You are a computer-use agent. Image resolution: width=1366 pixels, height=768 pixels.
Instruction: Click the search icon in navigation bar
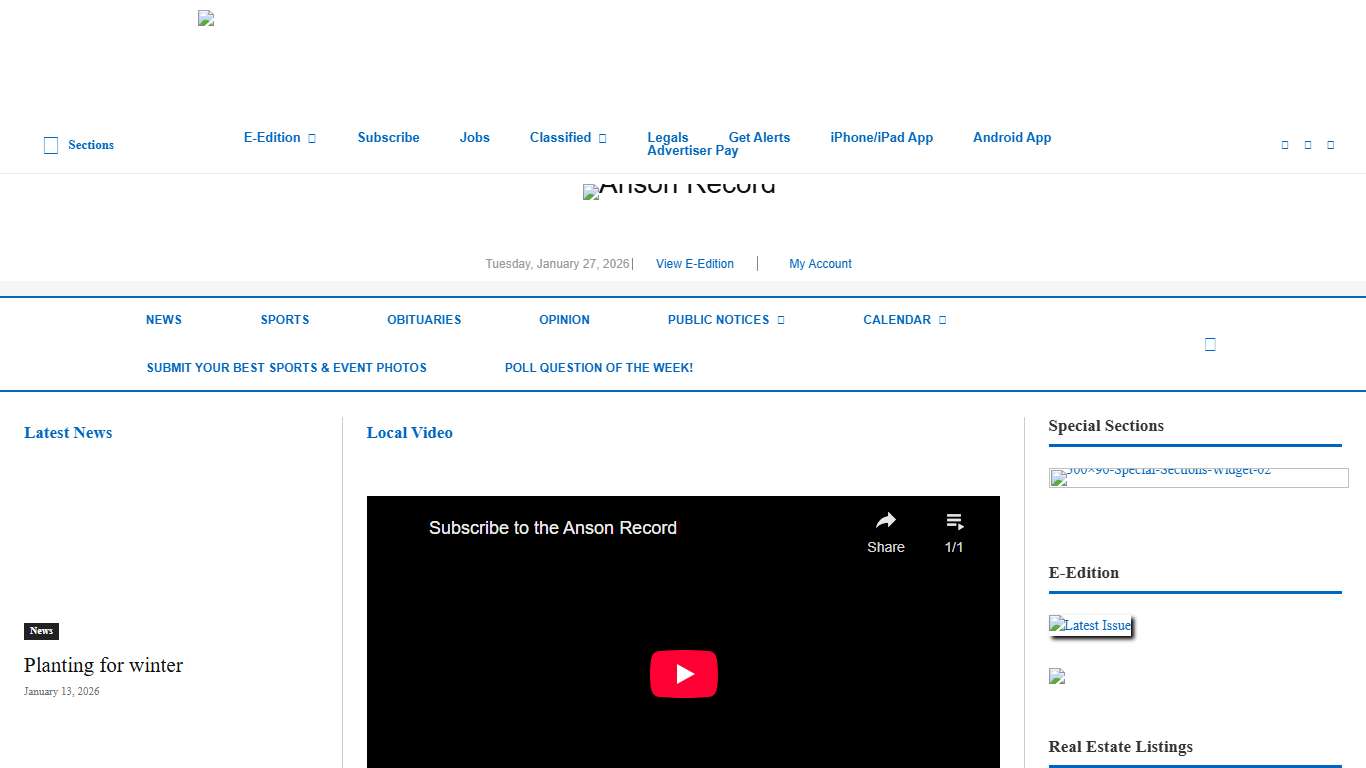point(1210,344)
